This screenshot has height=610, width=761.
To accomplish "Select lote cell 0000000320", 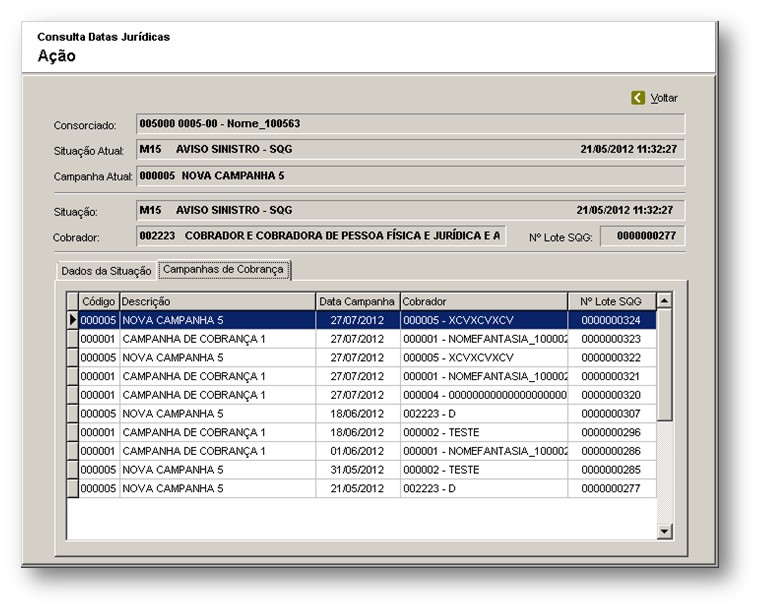I will tap(612, 395).
